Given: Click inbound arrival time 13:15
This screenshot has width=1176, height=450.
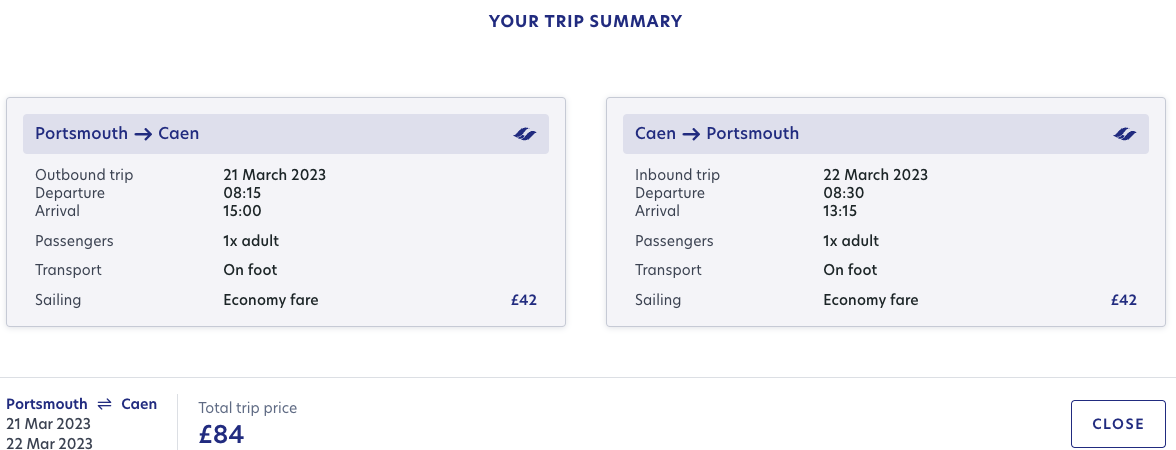Looking at the screenshot, I should [840, 211].
